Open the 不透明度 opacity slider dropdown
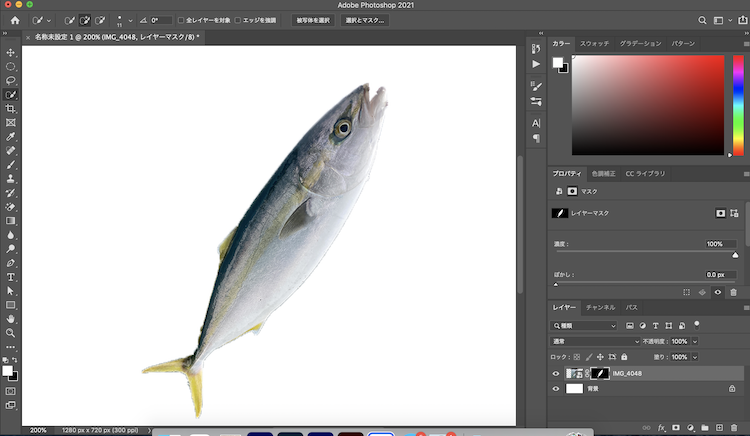 click(695, 341)
